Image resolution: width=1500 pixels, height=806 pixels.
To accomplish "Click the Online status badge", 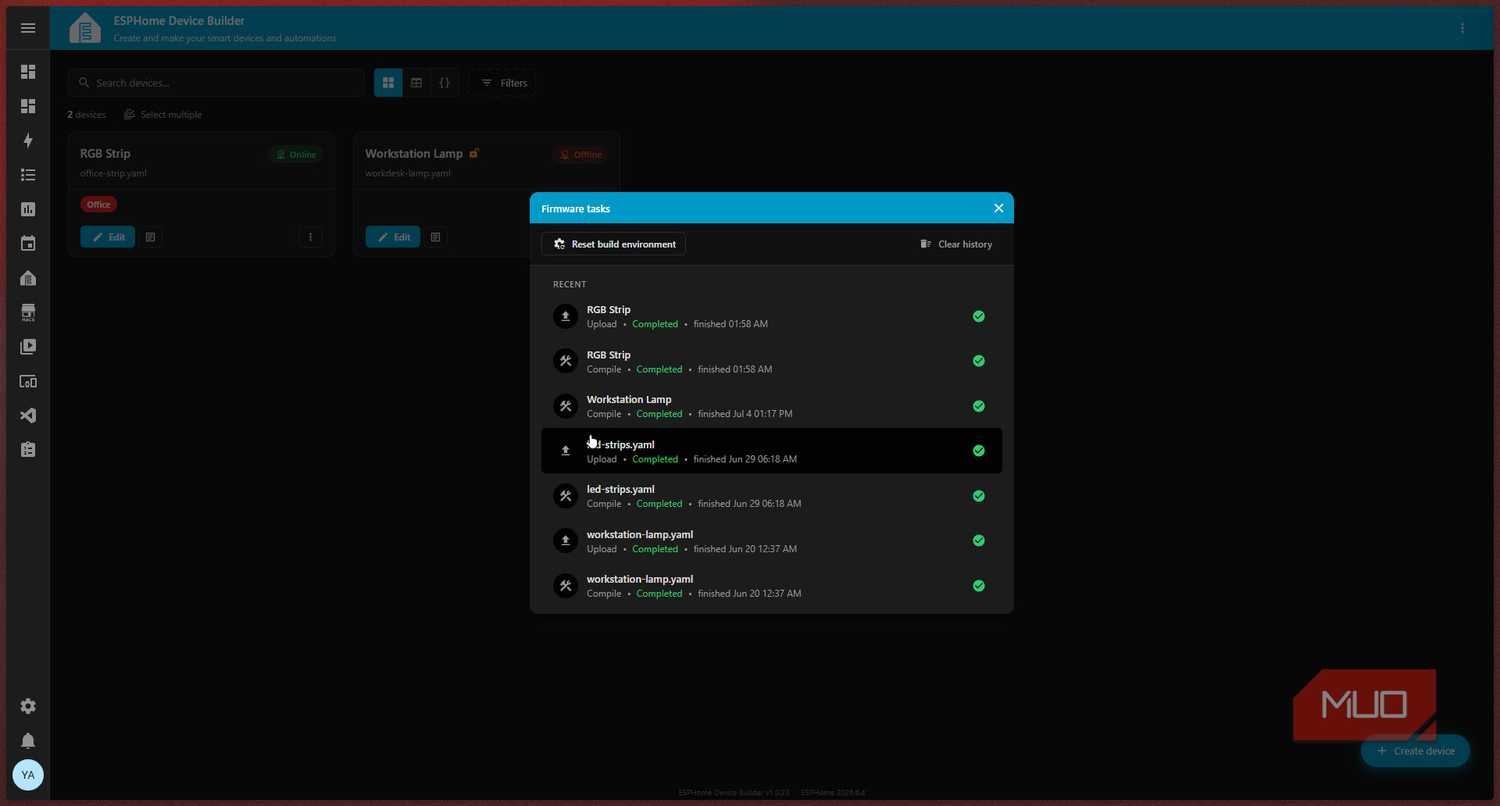I will point(296,155).
